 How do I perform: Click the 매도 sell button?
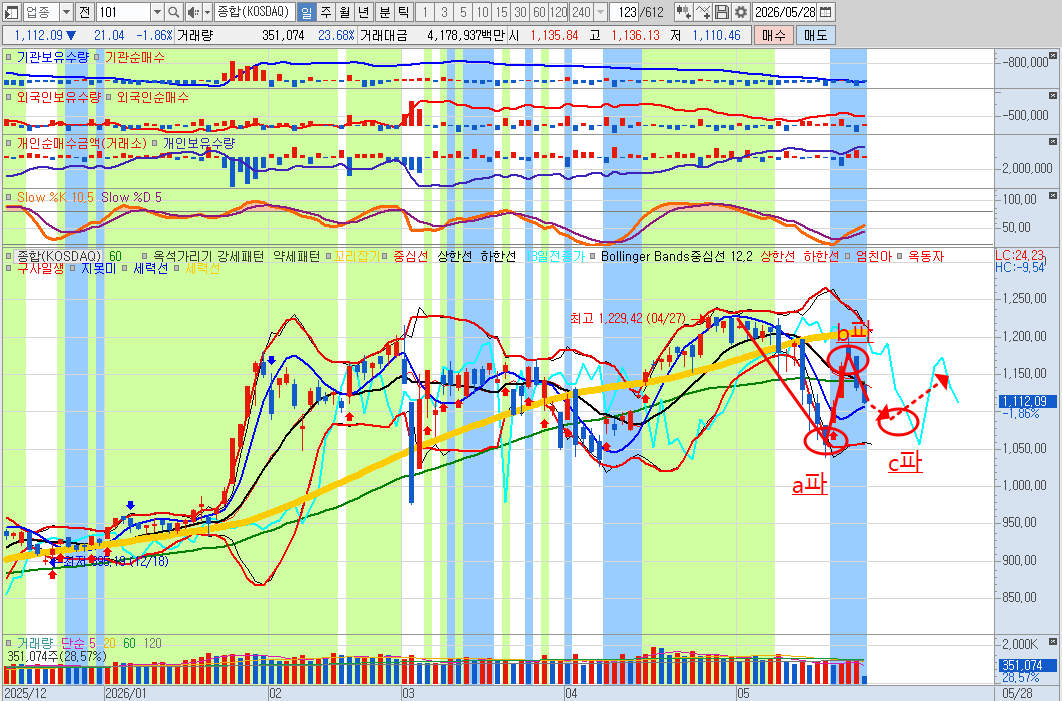coord(815,35)
